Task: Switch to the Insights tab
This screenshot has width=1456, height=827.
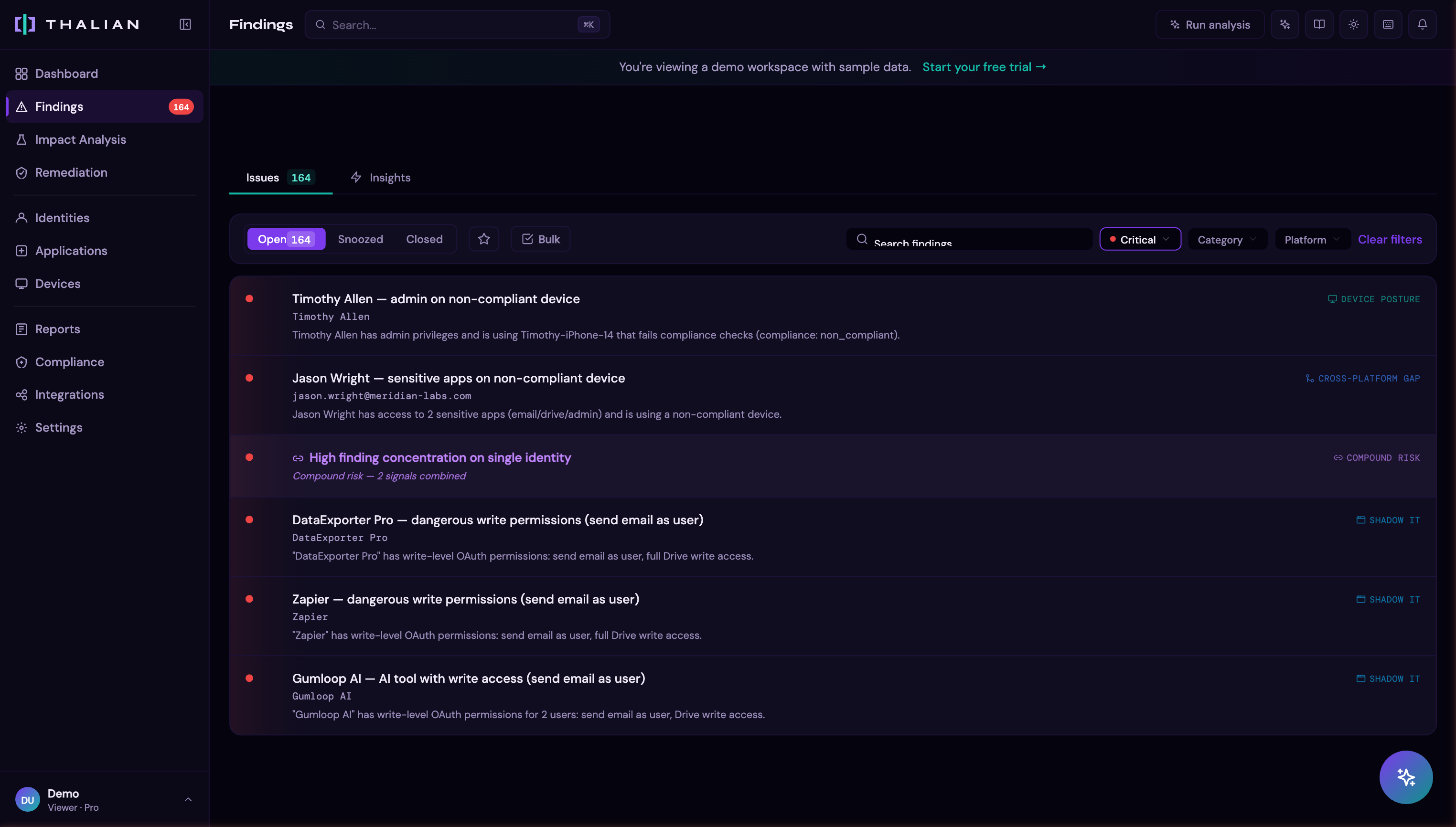Action: coord(381,178)
